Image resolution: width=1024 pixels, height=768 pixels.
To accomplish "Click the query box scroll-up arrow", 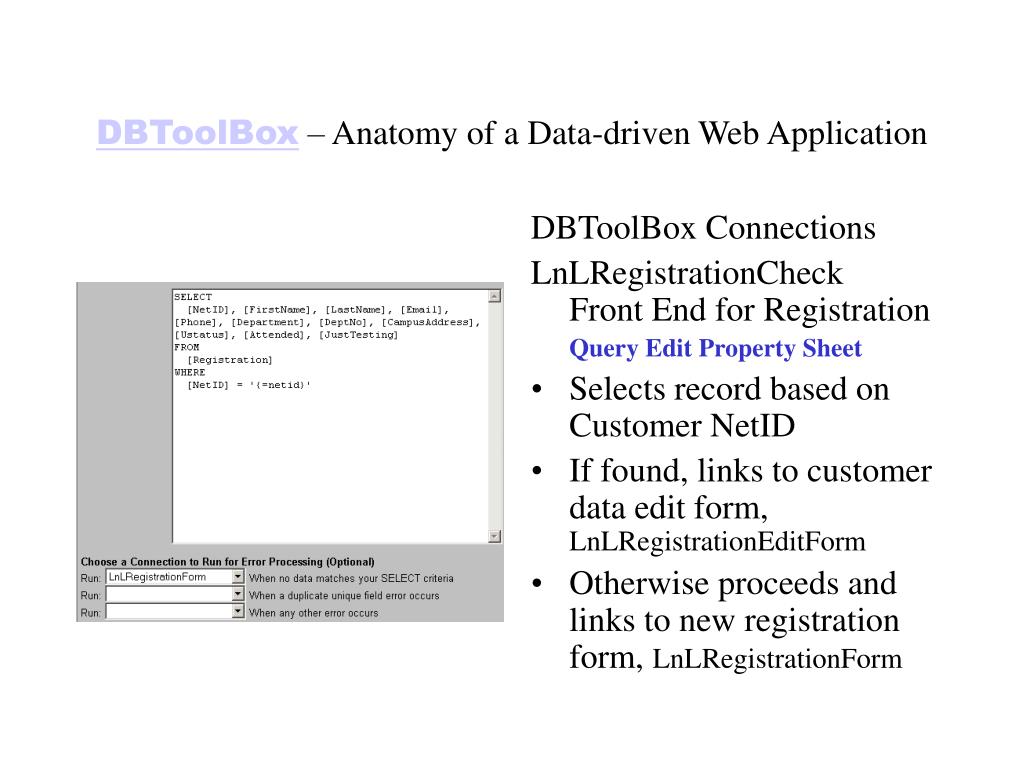I will (495, 296).
